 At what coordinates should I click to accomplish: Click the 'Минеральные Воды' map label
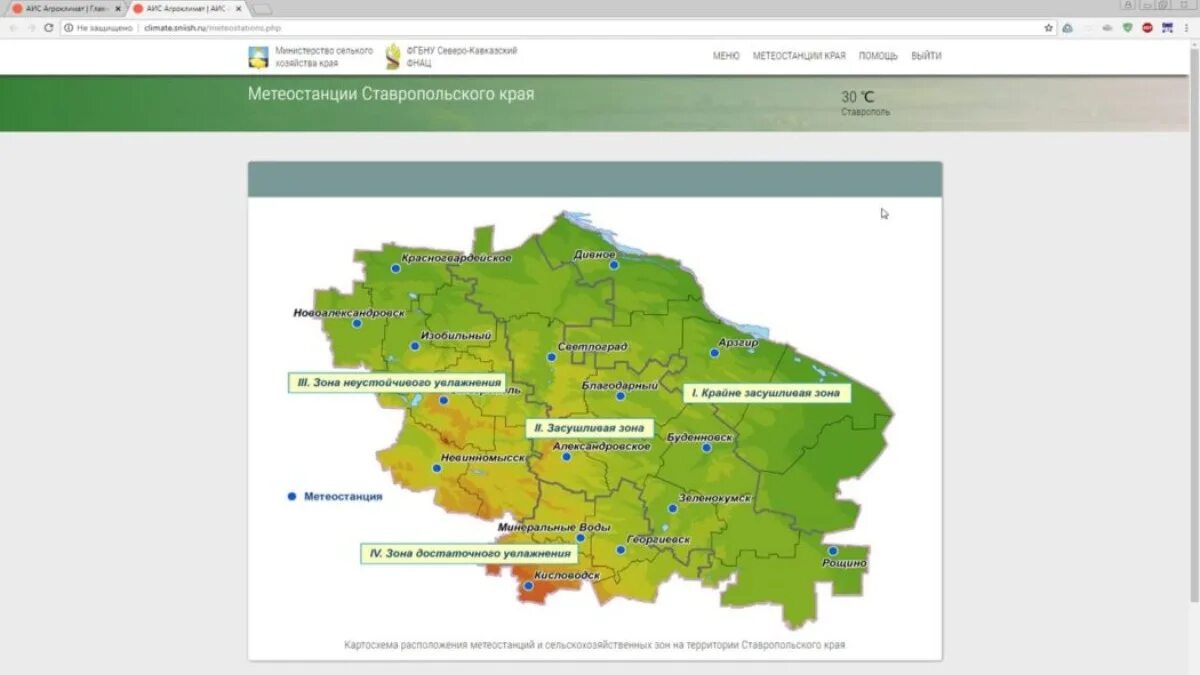[553, 527]
